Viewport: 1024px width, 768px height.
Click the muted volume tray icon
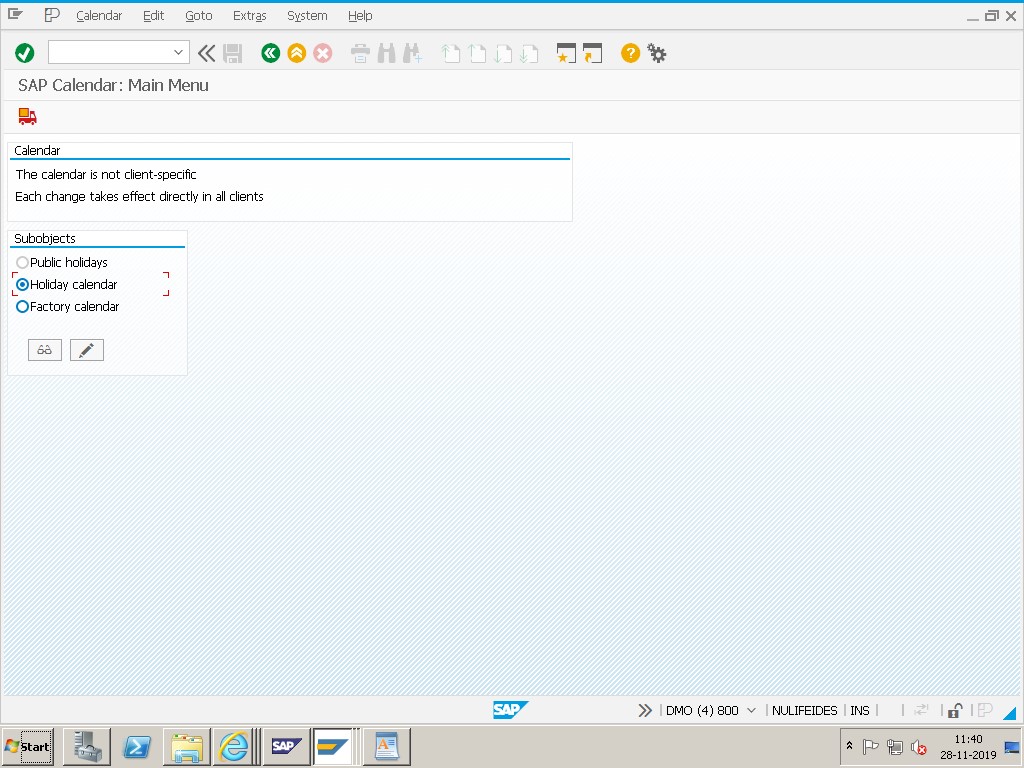[x=918, y=747]
